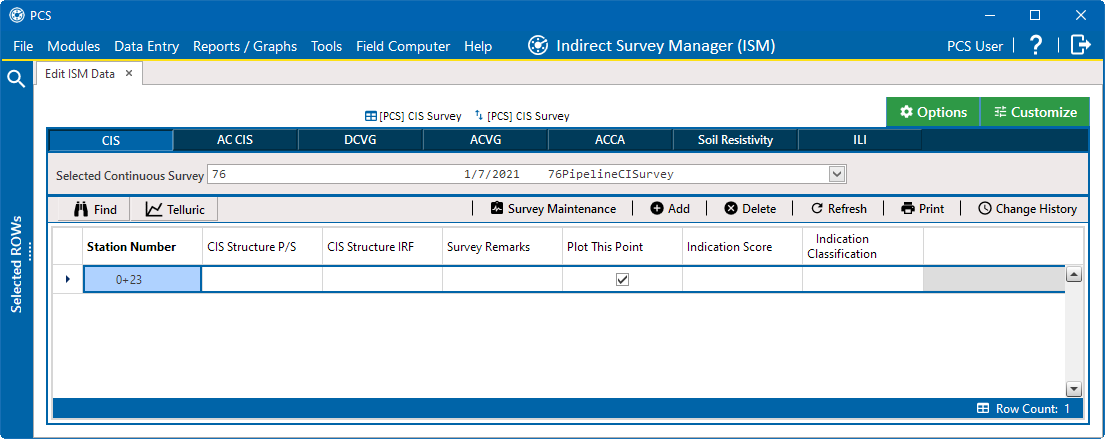This screenshot has width=1105, height=439.
Task: Sort by CIS Structure P/S column header
Action: point(262,247)
